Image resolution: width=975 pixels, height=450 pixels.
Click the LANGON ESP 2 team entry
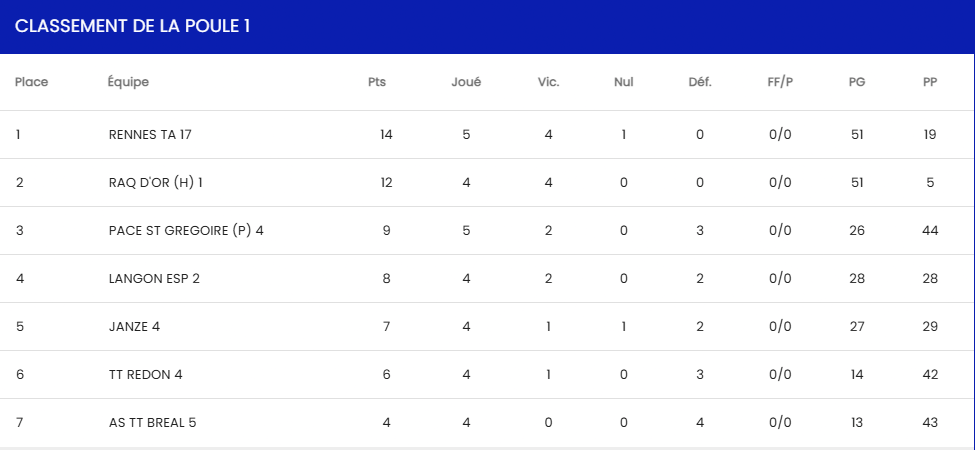pos(154,278)
